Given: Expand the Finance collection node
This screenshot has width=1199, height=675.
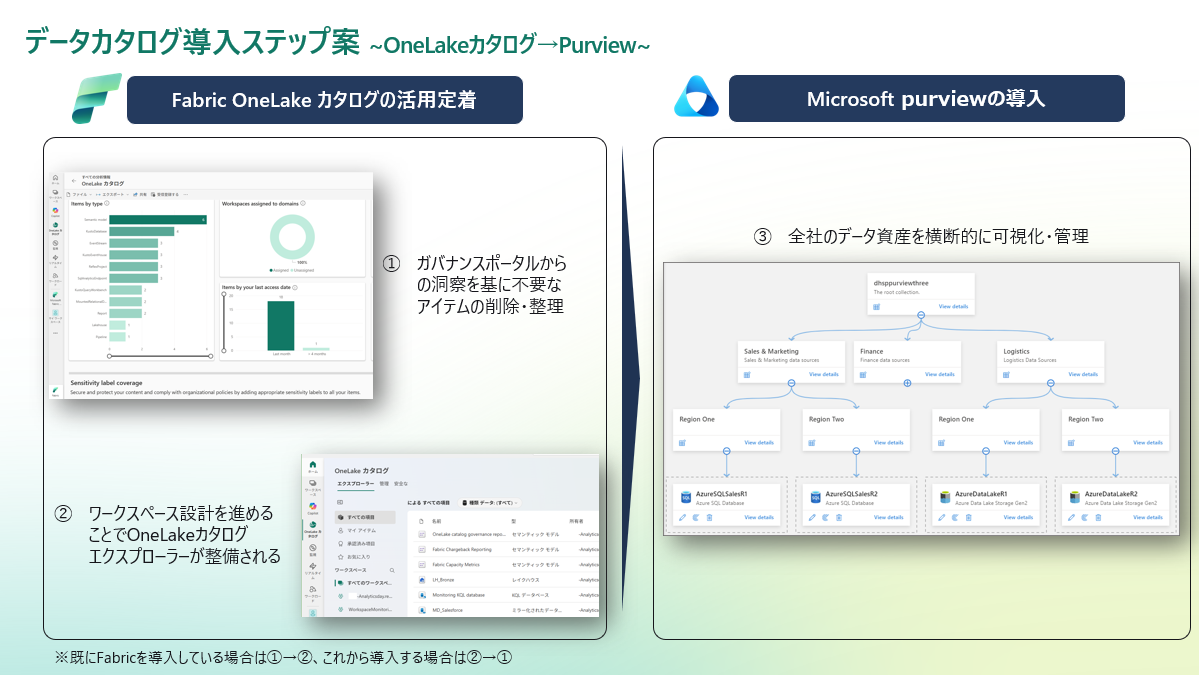Looking at the screenshot, I should (x=907, y=383).
